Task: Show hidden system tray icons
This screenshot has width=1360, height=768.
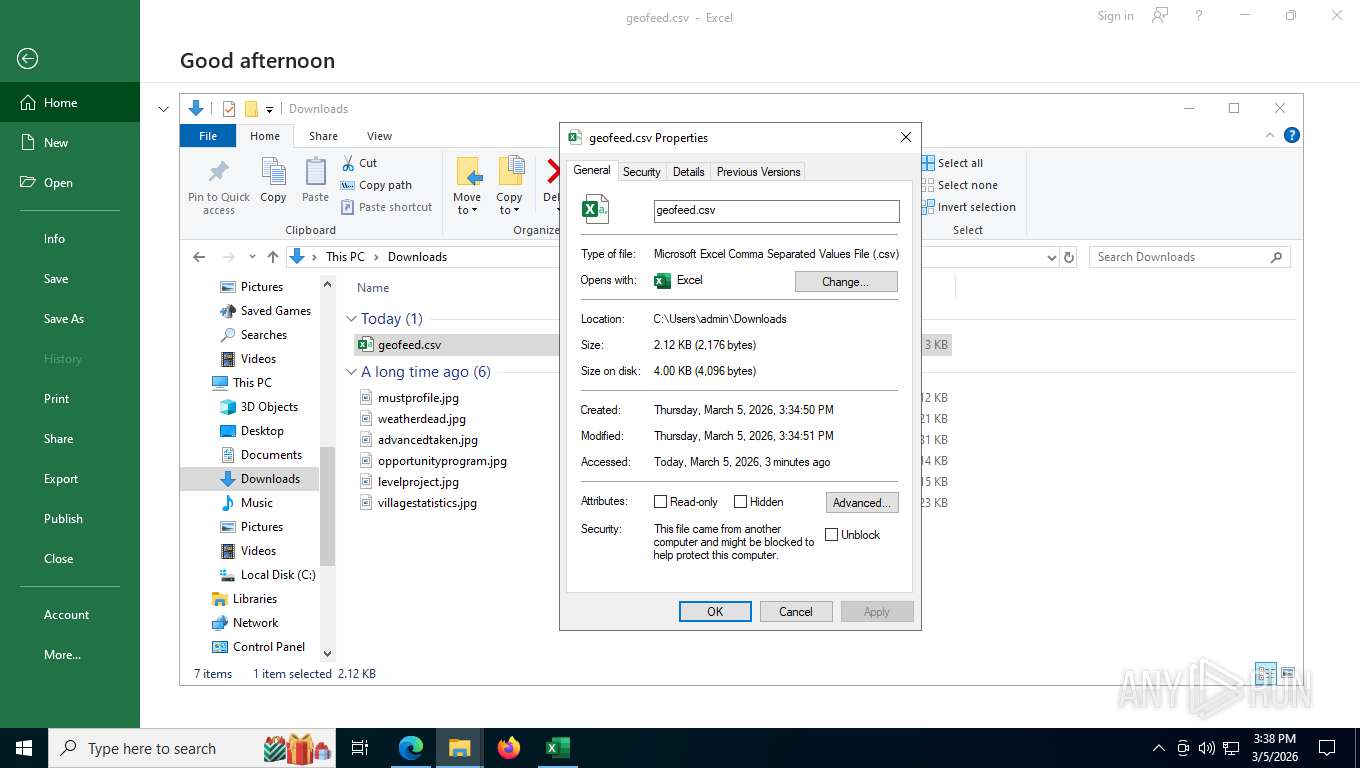Action: click(1159, 748)
